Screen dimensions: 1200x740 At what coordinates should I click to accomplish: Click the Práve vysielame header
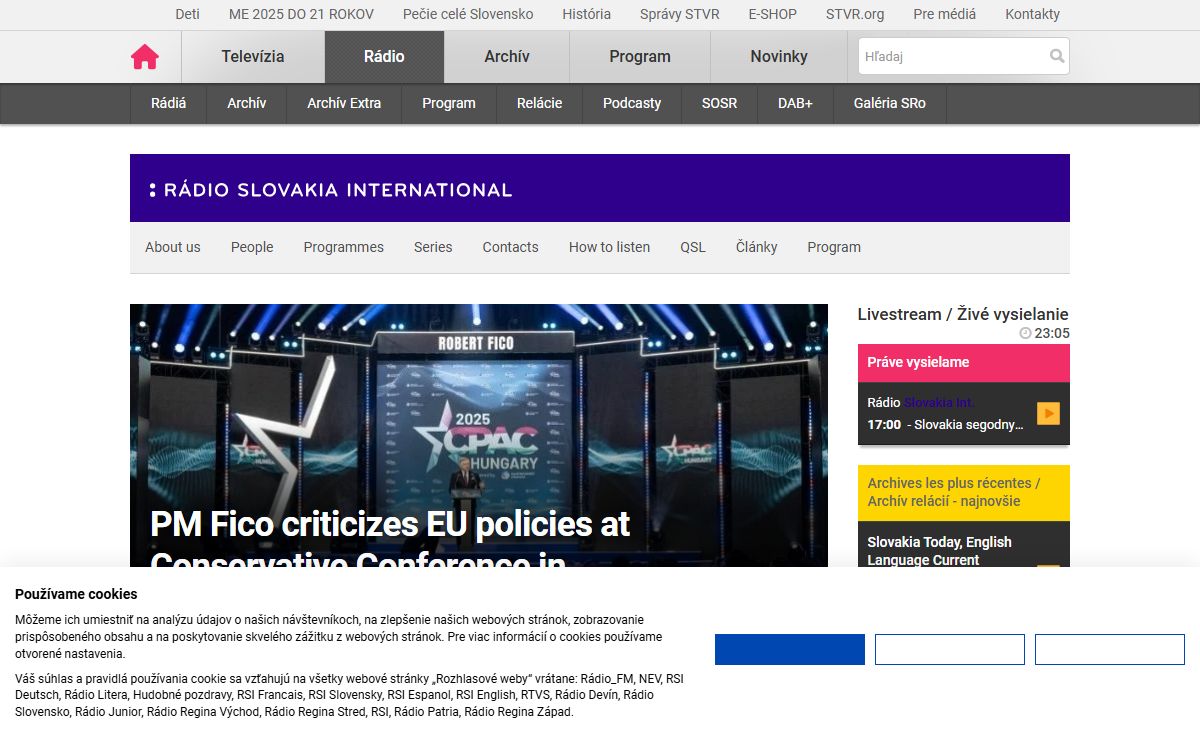pyautogui.click(x=964, y=363)
